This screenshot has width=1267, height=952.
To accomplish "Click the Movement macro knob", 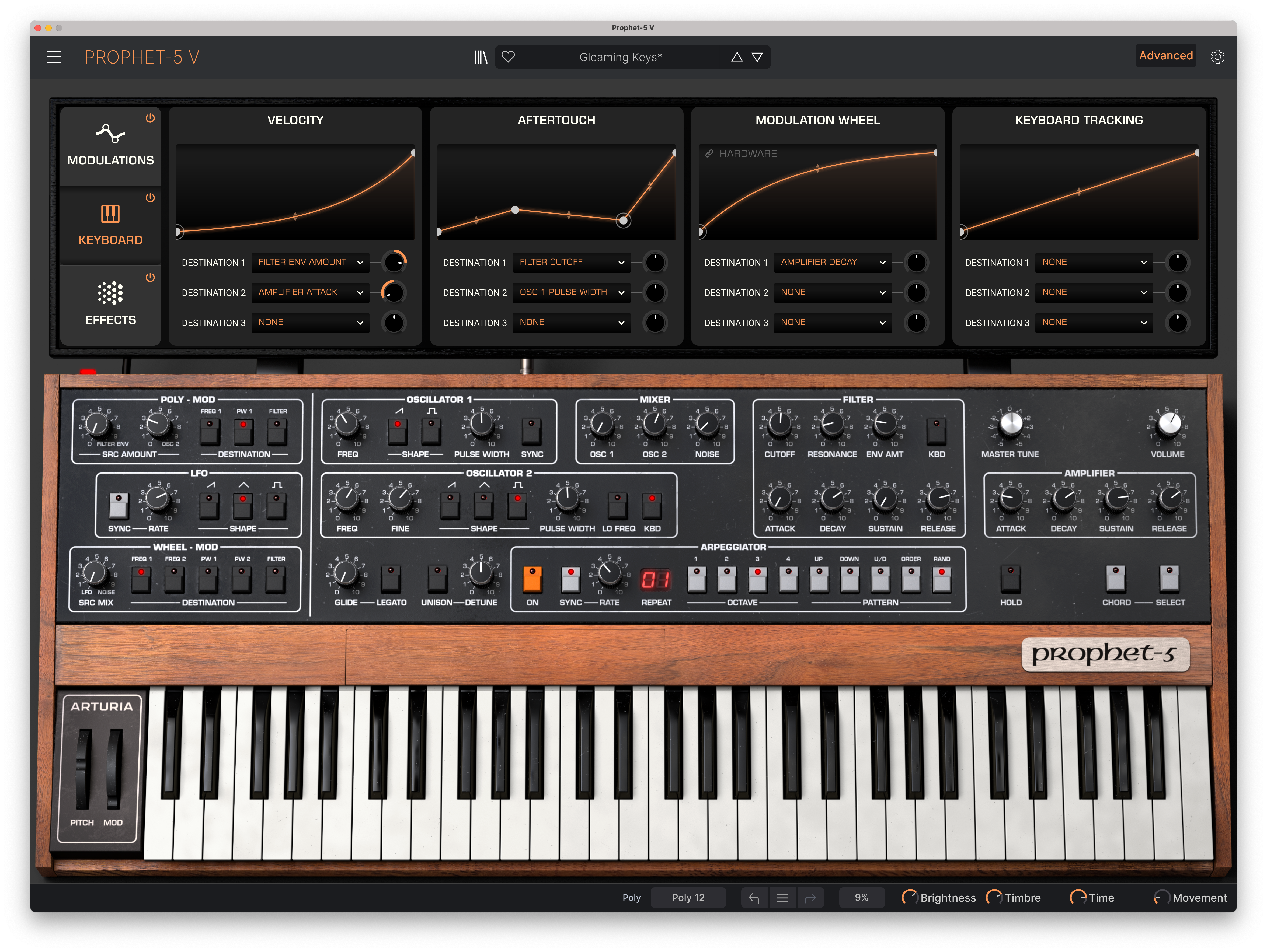I will click(1162, 898).
